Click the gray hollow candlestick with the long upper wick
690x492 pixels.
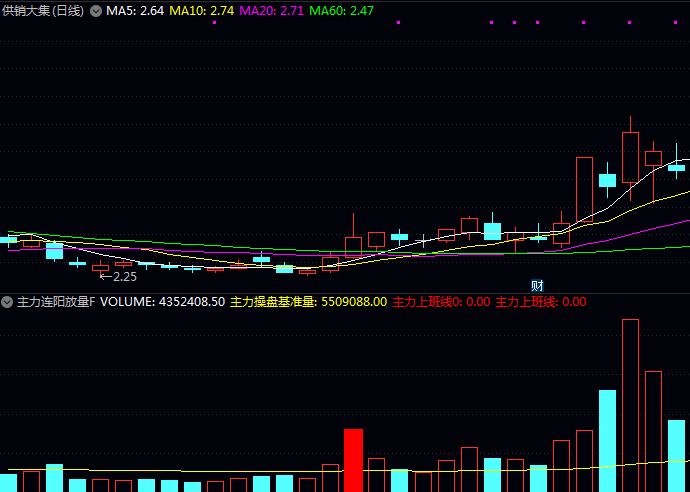353,244
